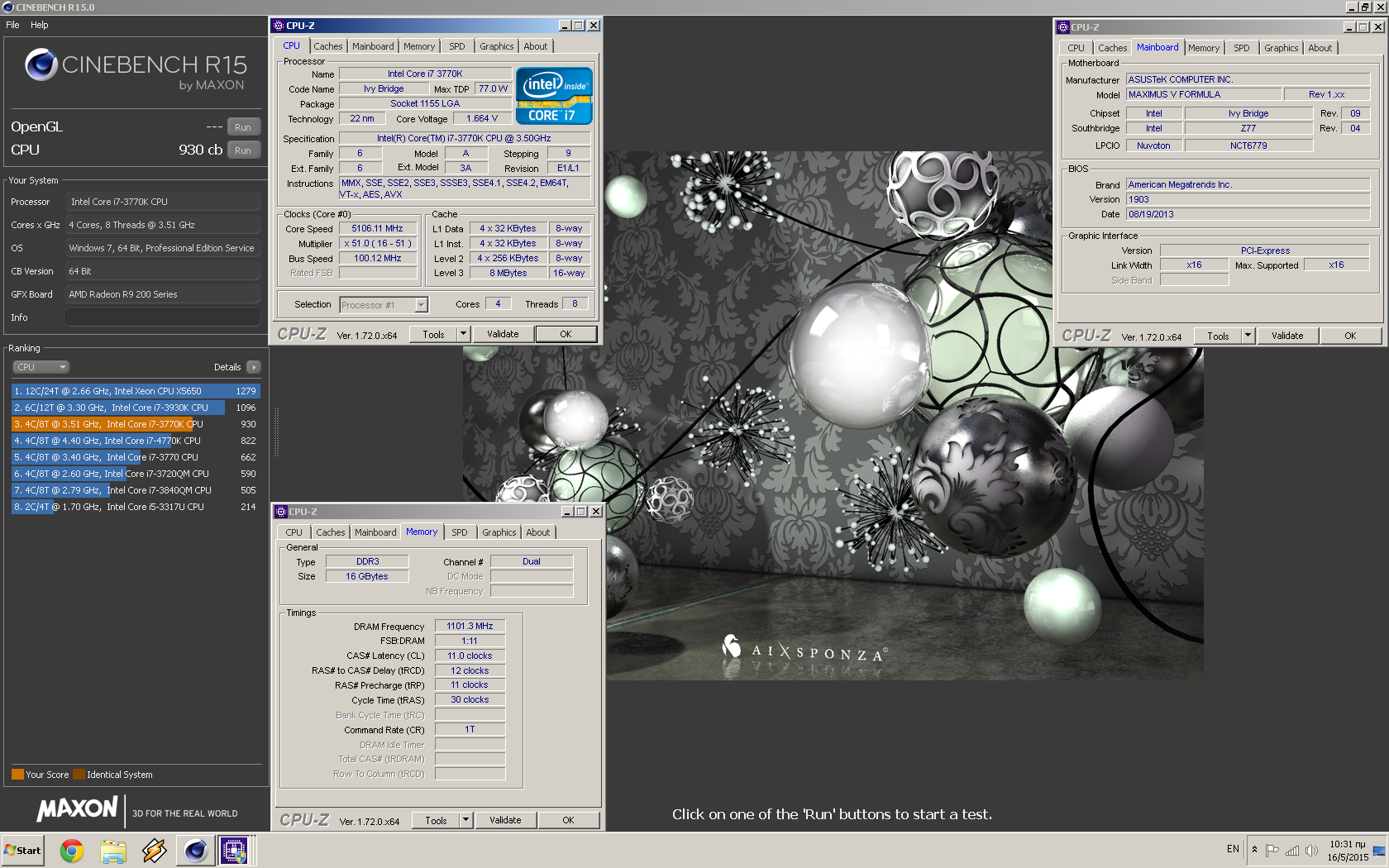Click the BIOS Version 1903 field
This screenshot has width=1389, height=868.
(1248, 199)
